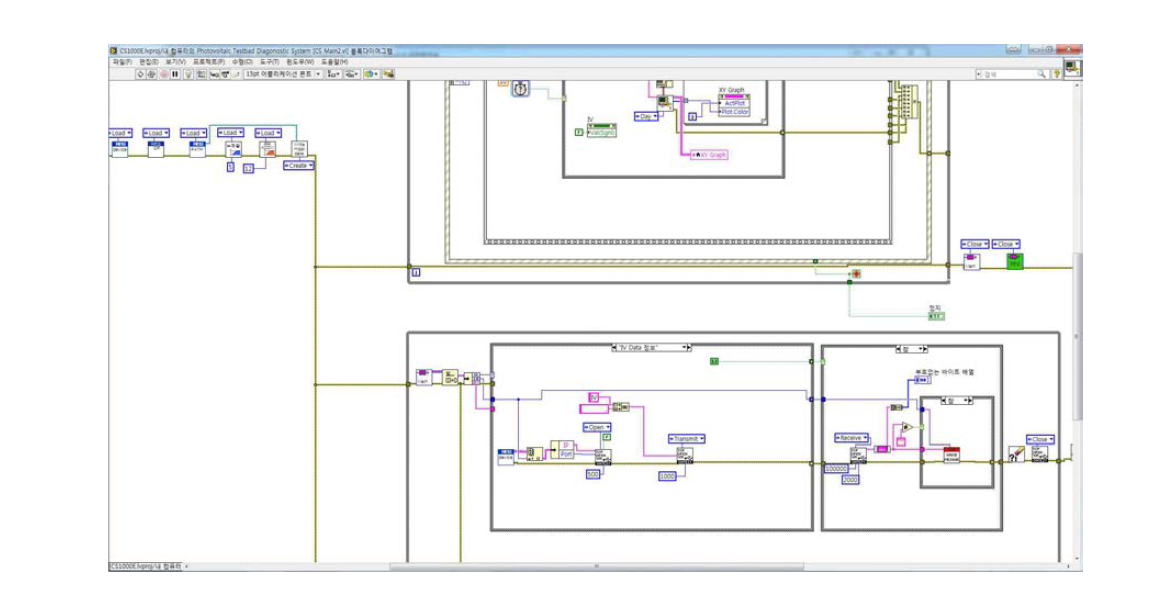This screenshot has height=598, width=1169.
Task: Click the Run arrow in the toolbar
Action: coord(142,74)
